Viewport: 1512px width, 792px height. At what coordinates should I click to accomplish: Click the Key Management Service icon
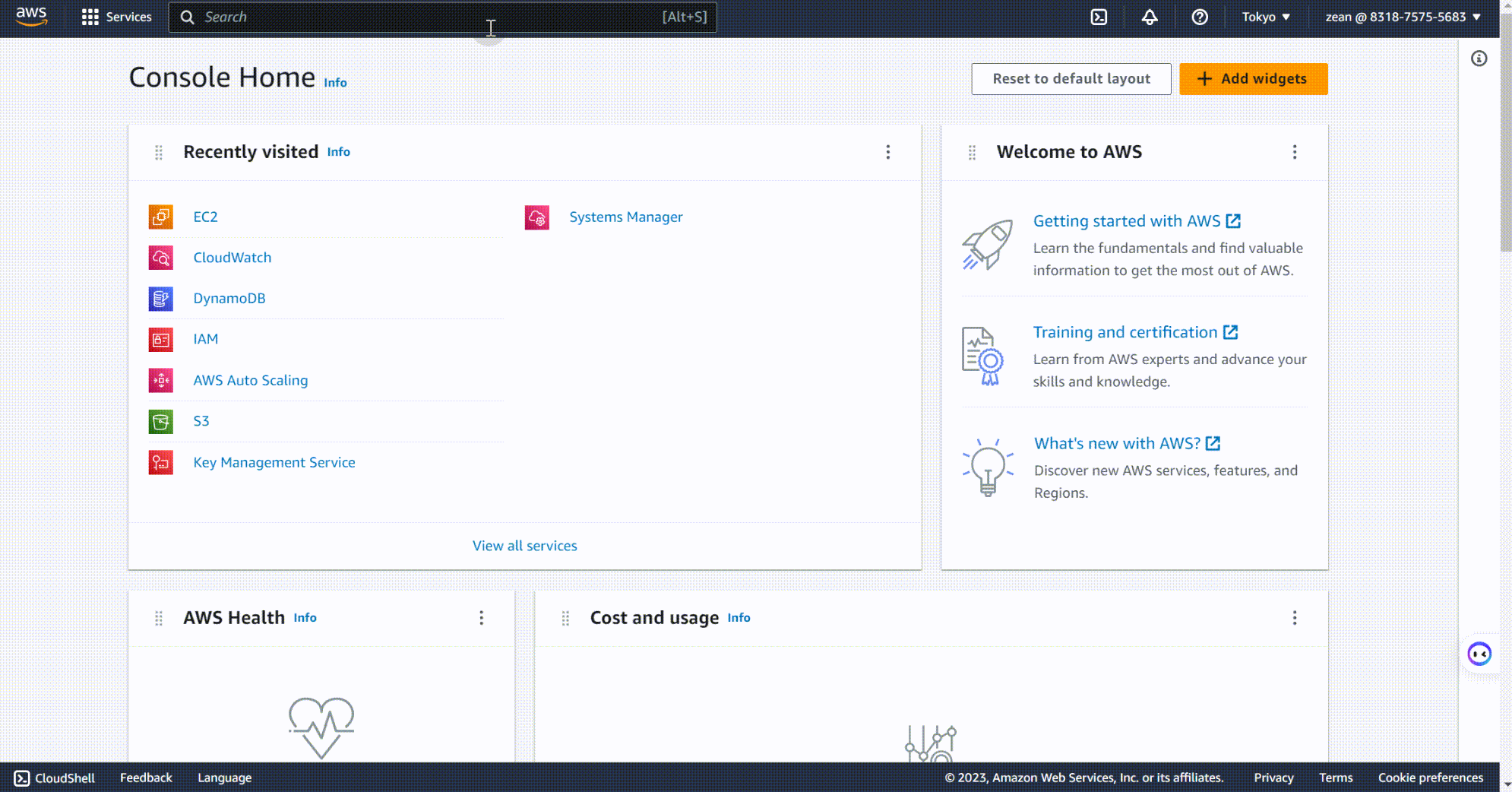(161, 463)
